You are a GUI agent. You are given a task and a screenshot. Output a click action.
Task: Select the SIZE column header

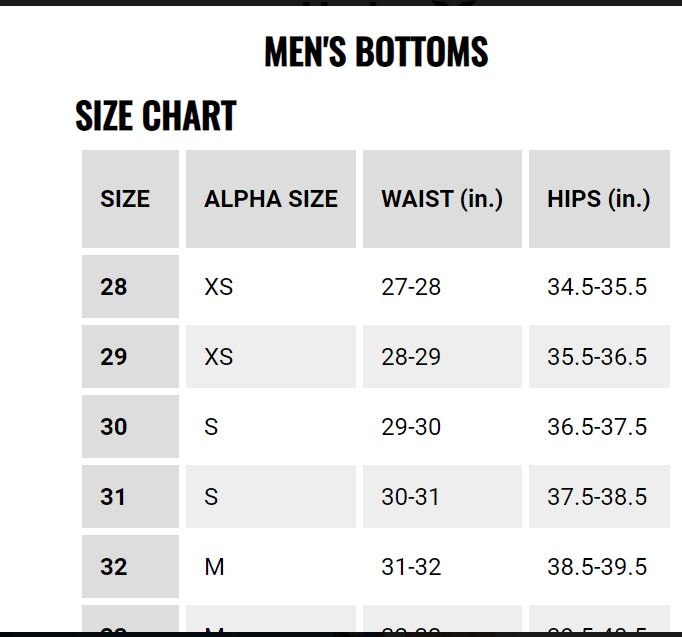pos(125,199)
